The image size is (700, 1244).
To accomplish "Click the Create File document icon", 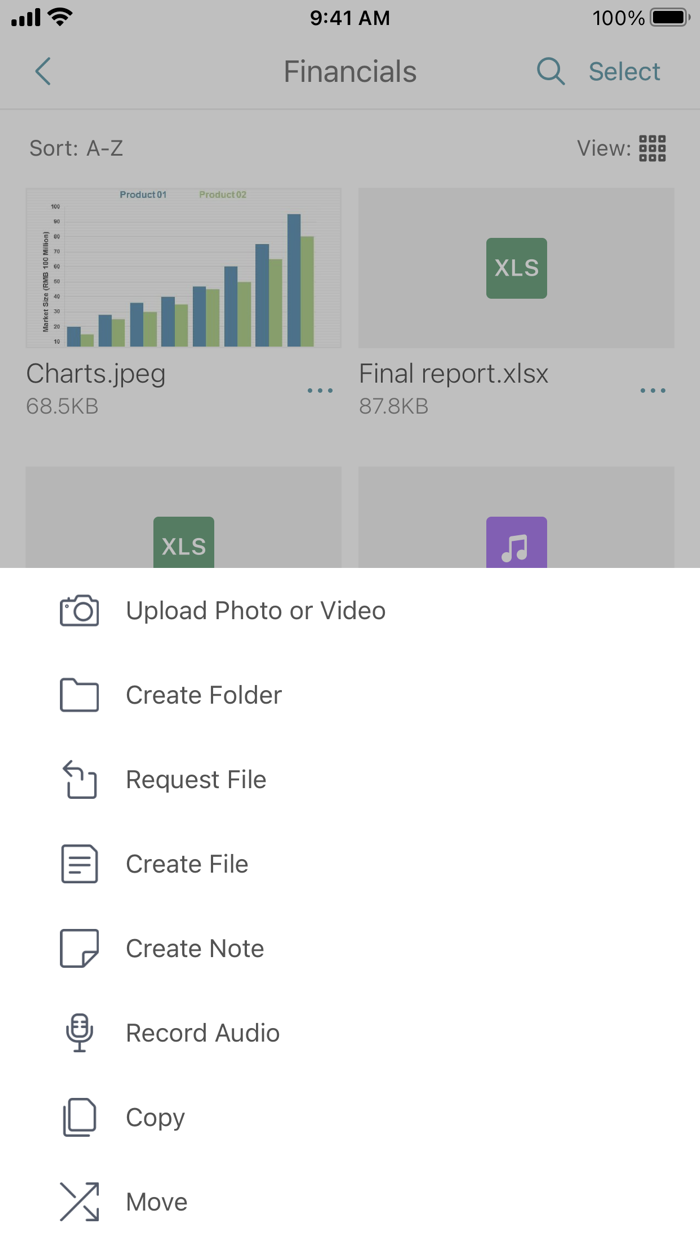I will pyautogui.click(x=79, y=863).
